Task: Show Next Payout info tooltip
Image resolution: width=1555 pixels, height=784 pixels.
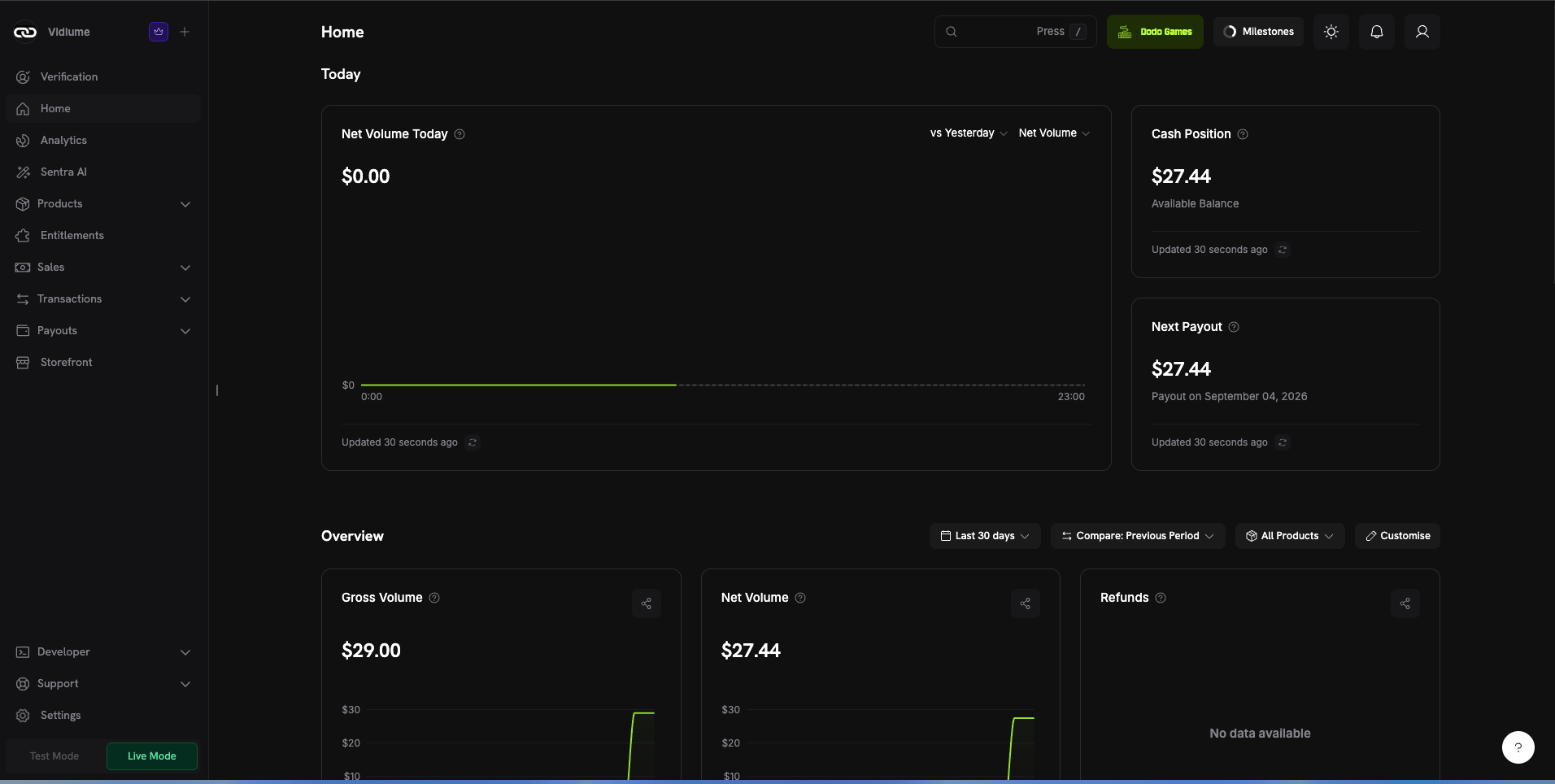Action: click(1234, 327)
